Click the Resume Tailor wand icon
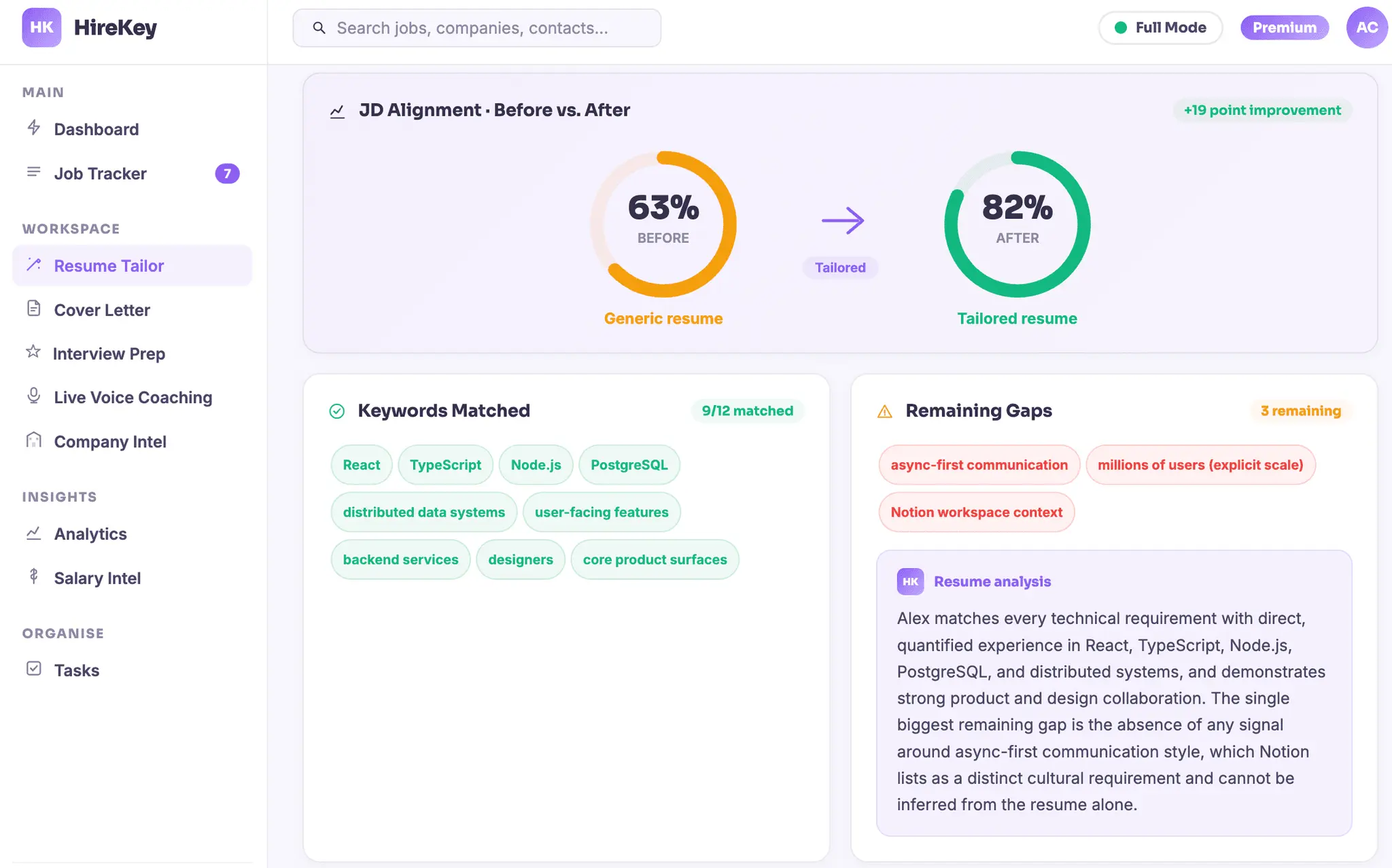This screenshot has width=1392, height=868. coord(33,264)
